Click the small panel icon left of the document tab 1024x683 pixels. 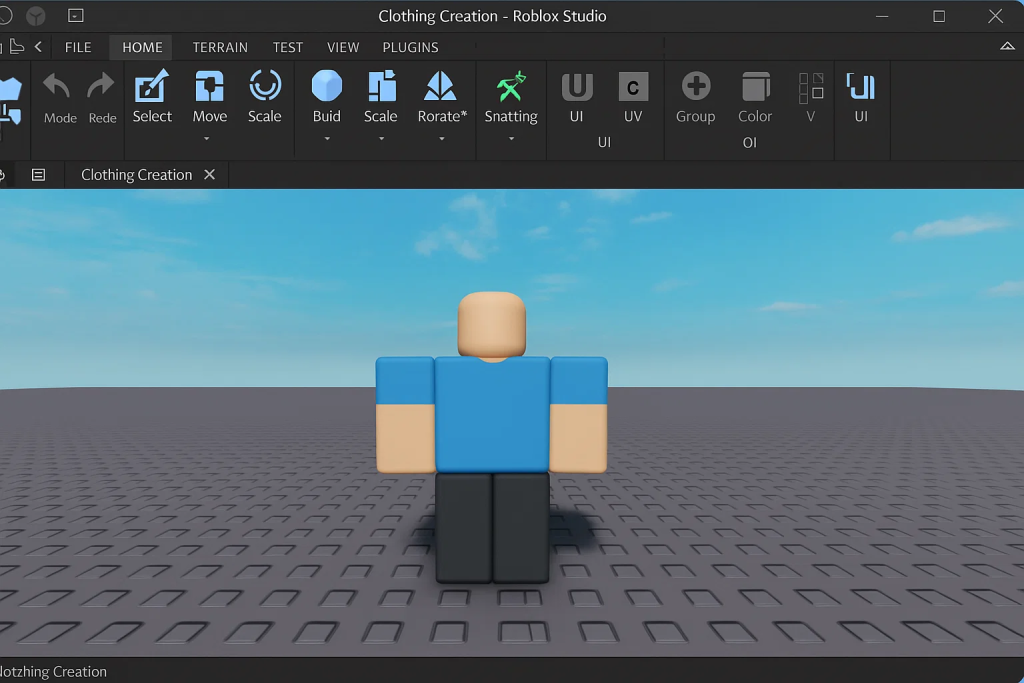39,174
